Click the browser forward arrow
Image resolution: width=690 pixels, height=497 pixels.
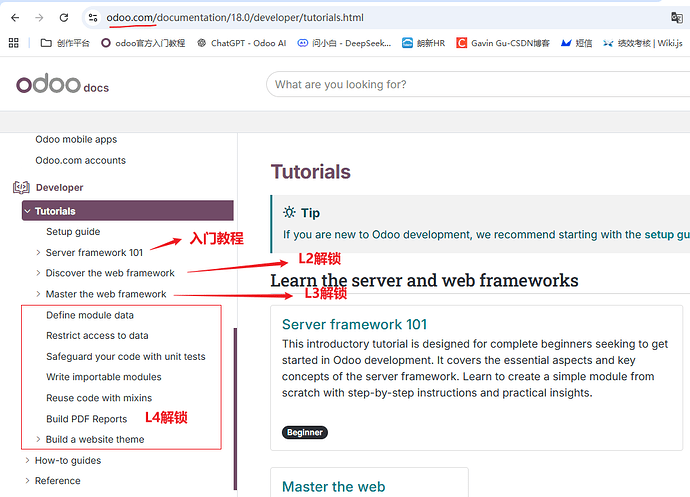pyautogui.click(x=39, y=18)
